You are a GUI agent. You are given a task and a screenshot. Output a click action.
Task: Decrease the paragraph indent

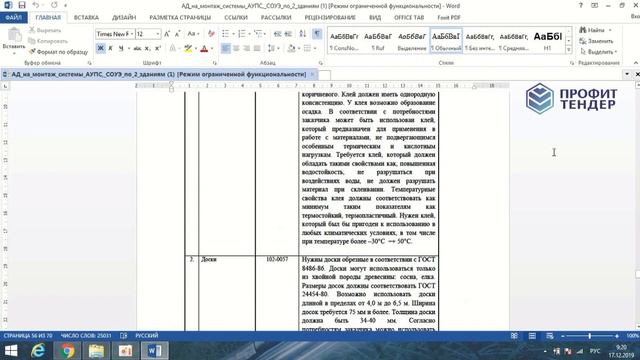tap(278, 34)
